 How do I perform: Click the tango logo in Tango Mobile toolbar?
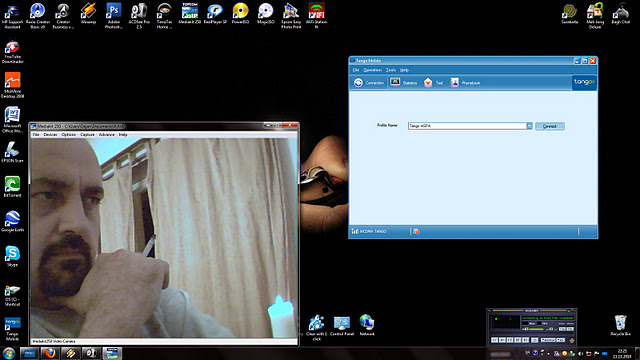[x=584, y=82]
